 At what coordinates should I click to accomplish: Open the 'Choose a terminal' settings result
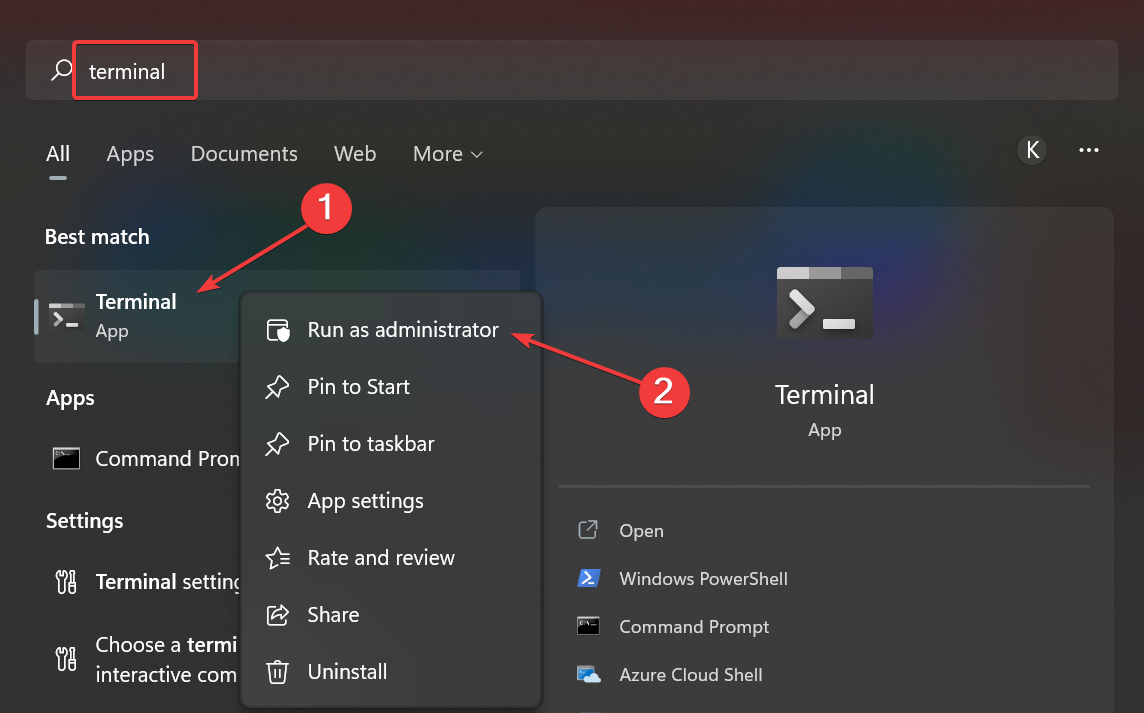point(137,660)
